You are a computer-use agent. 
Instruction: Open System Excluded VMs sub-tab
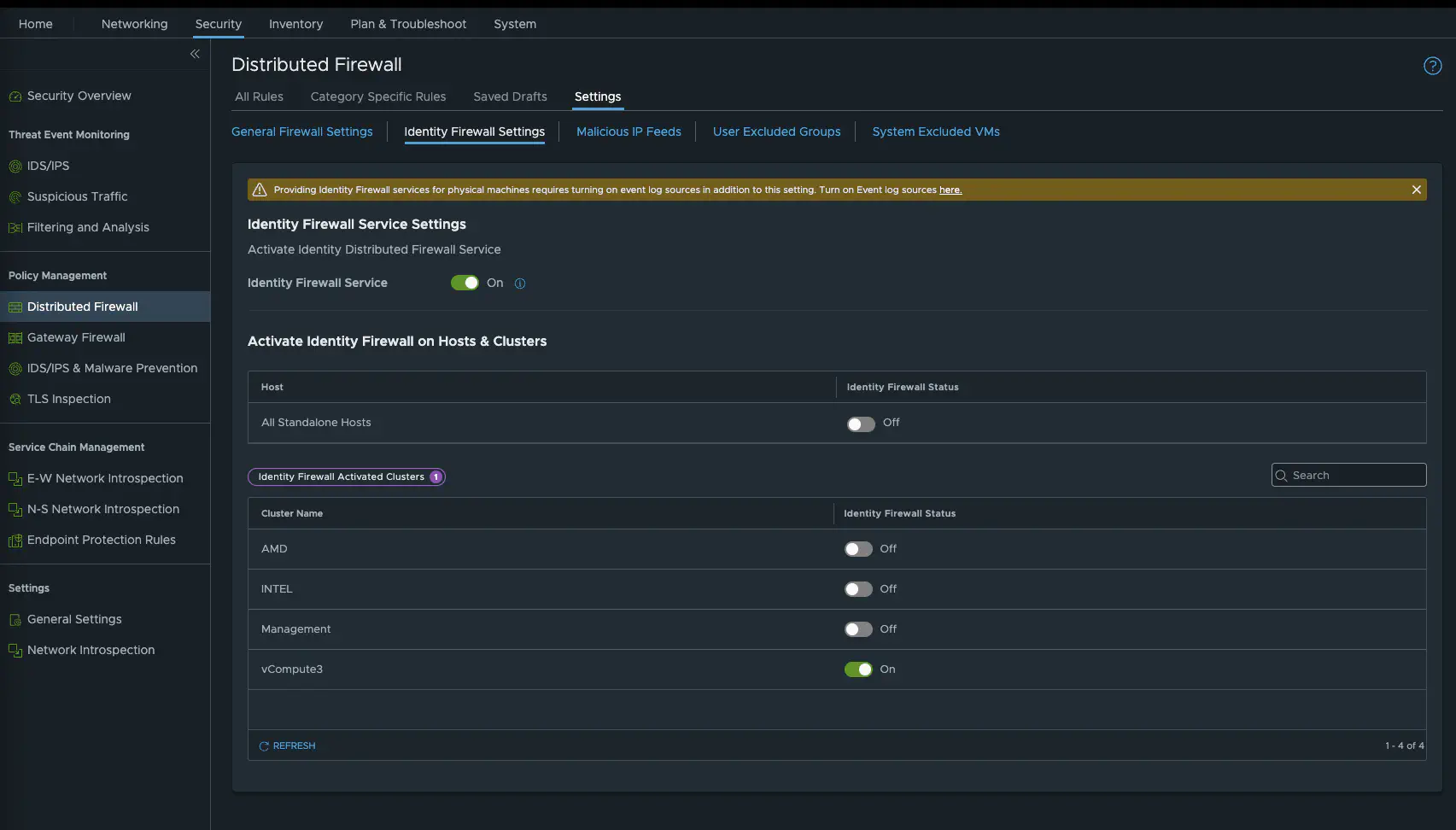(x=936, y=132)
